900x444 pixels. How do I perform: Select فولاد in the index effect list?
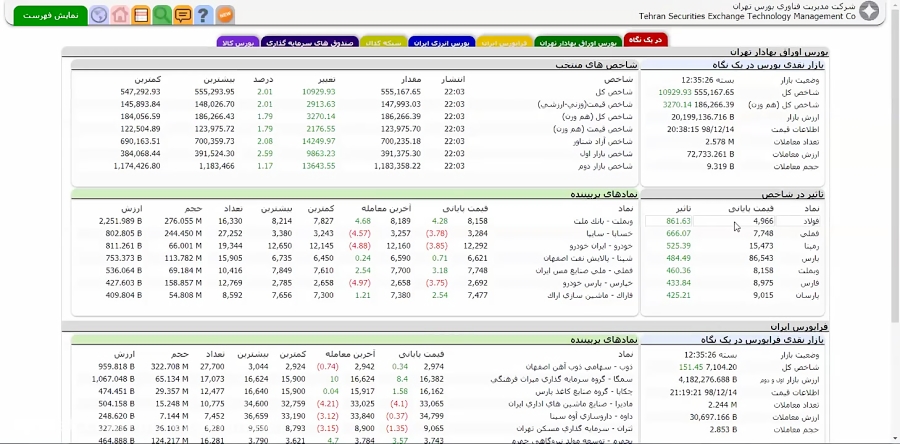pyautogui.click(x=809, y=221)
